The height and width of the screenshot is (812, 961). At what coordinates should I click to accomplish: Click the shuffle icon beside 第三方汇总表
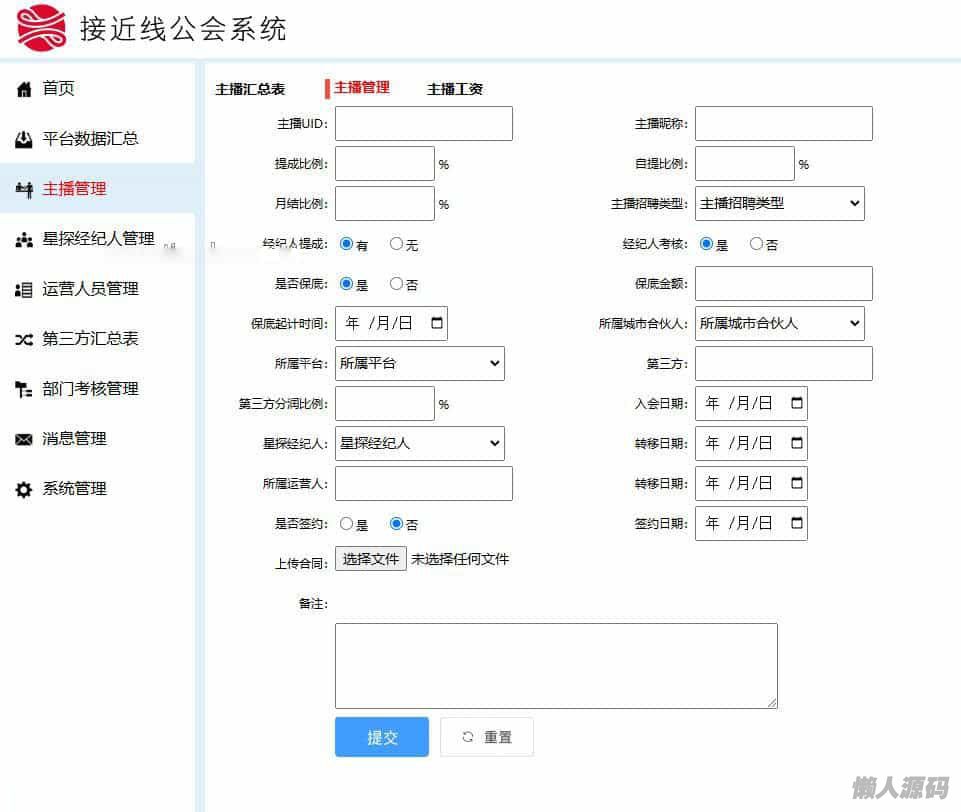tap(24, 340)
